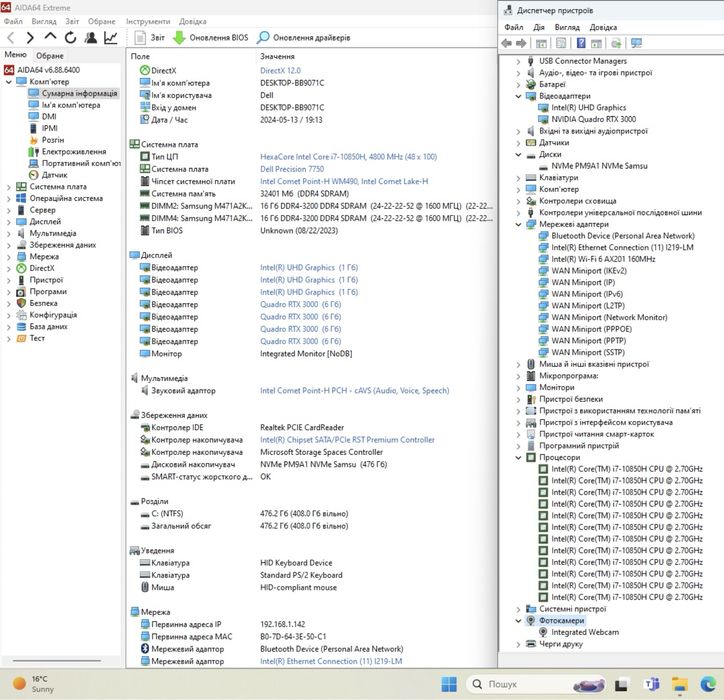Click the Оновлення драйверів button

(x=304, y=37)
